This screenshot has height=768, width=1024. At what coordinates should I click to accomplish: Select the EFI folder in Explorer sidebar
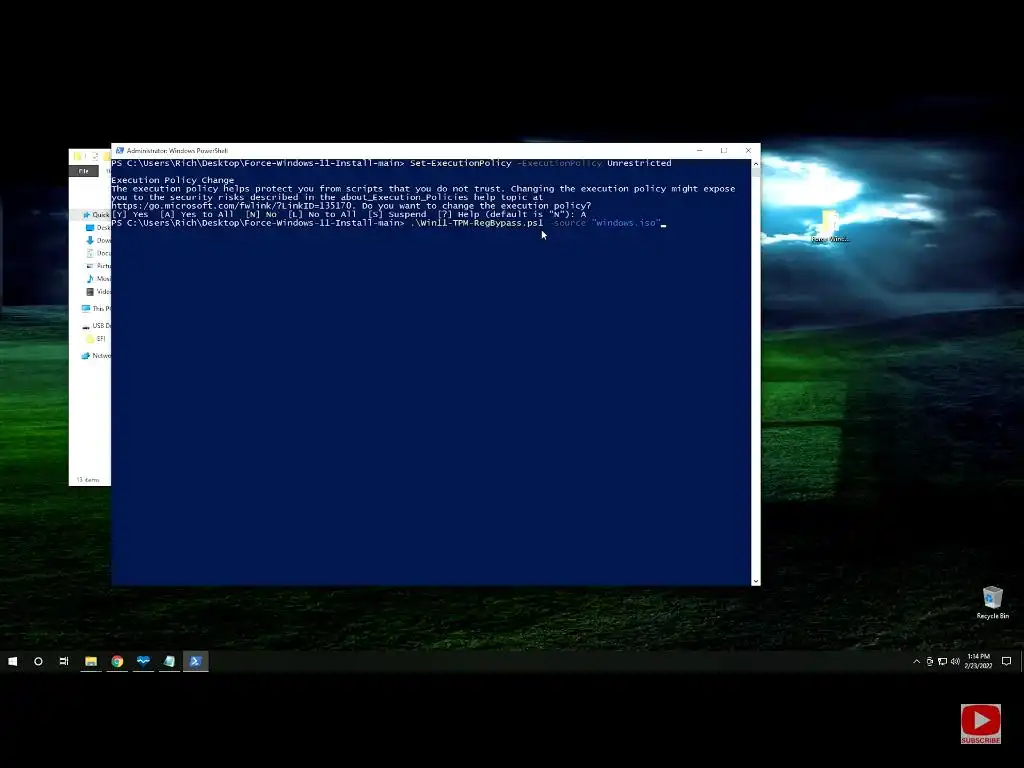coord(96,338)
